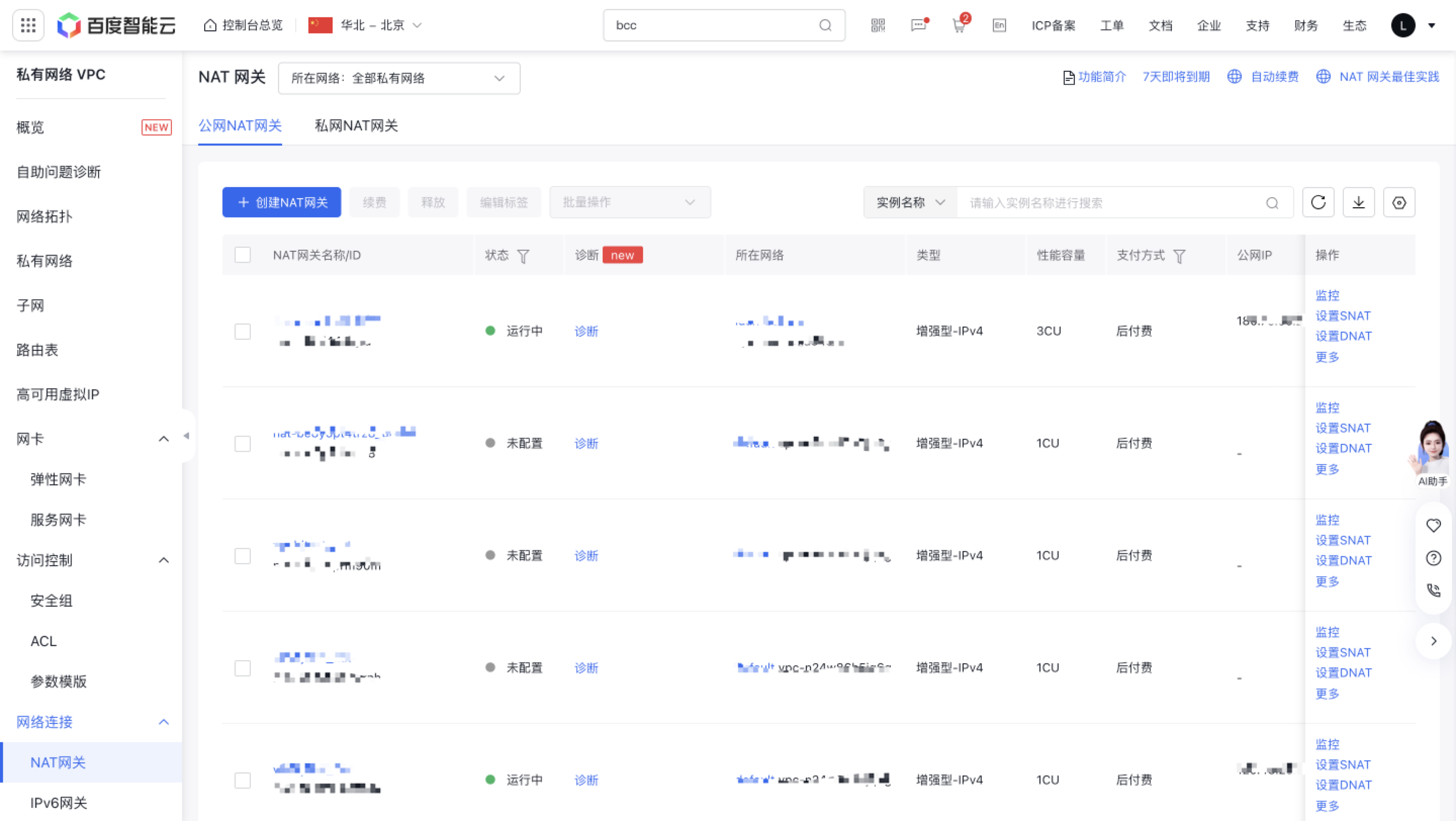The width and height of the screenshot is (1456, 821).
Task: Click the 创建NAT网关 button
Action: tap(282, 202)
